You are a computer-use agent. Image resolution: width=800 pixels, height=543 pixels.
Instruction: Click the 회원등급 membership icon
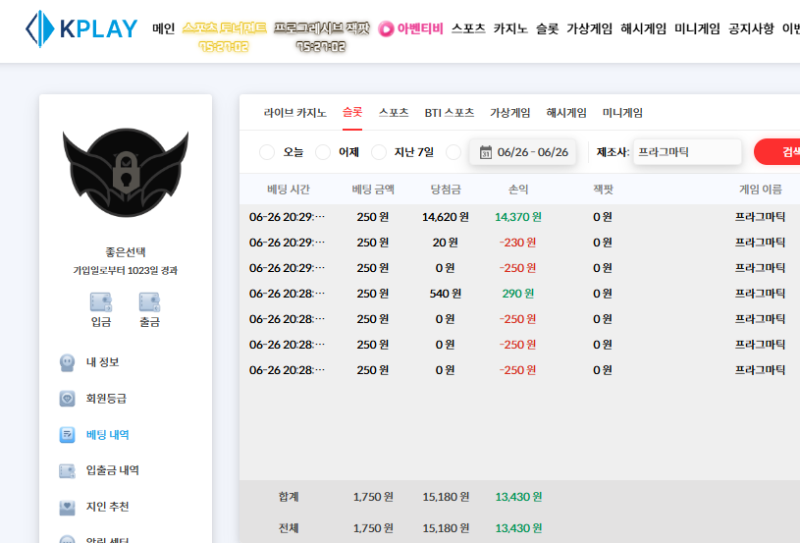(x=67, y=399)
